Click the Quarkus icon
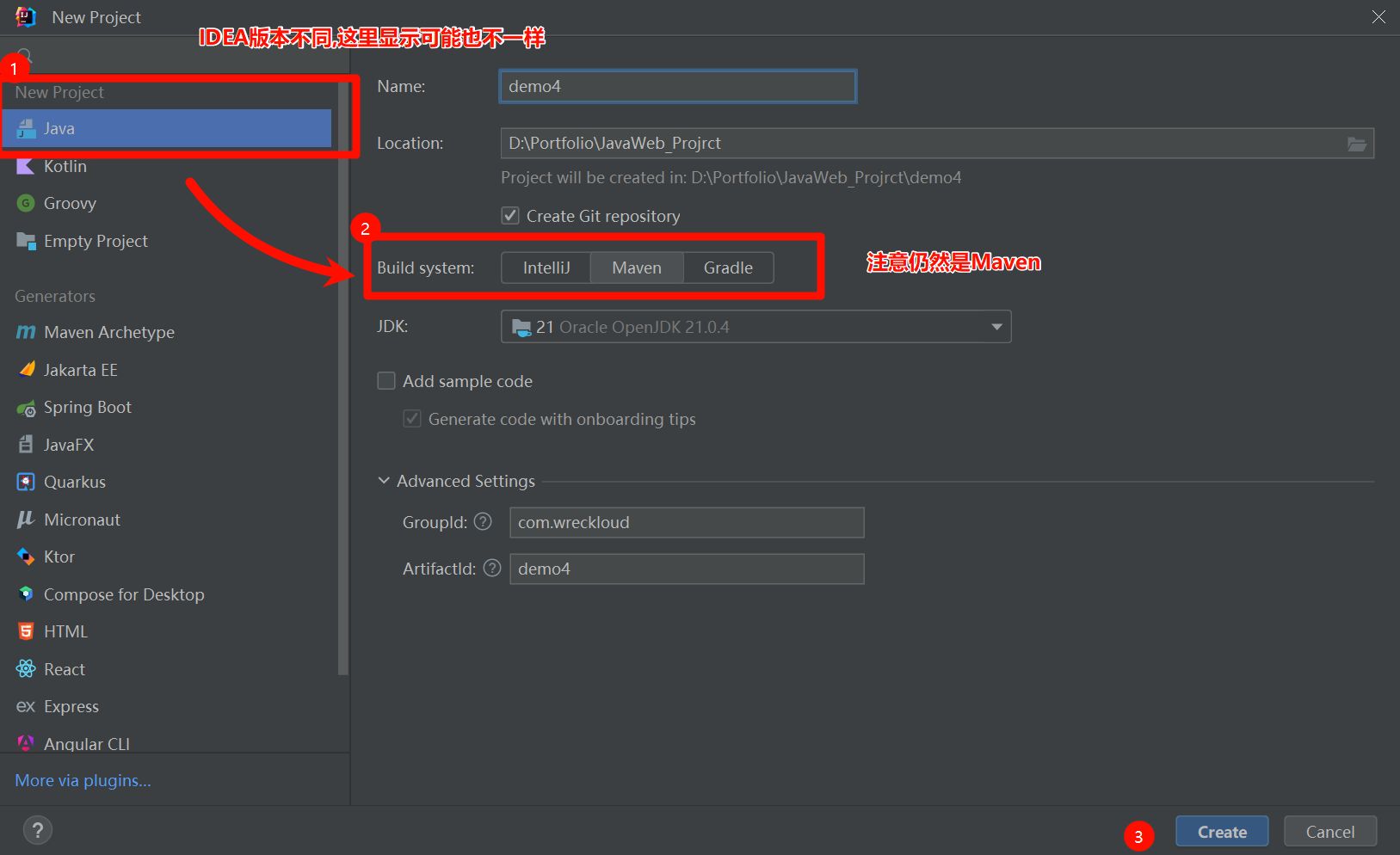 26,482
